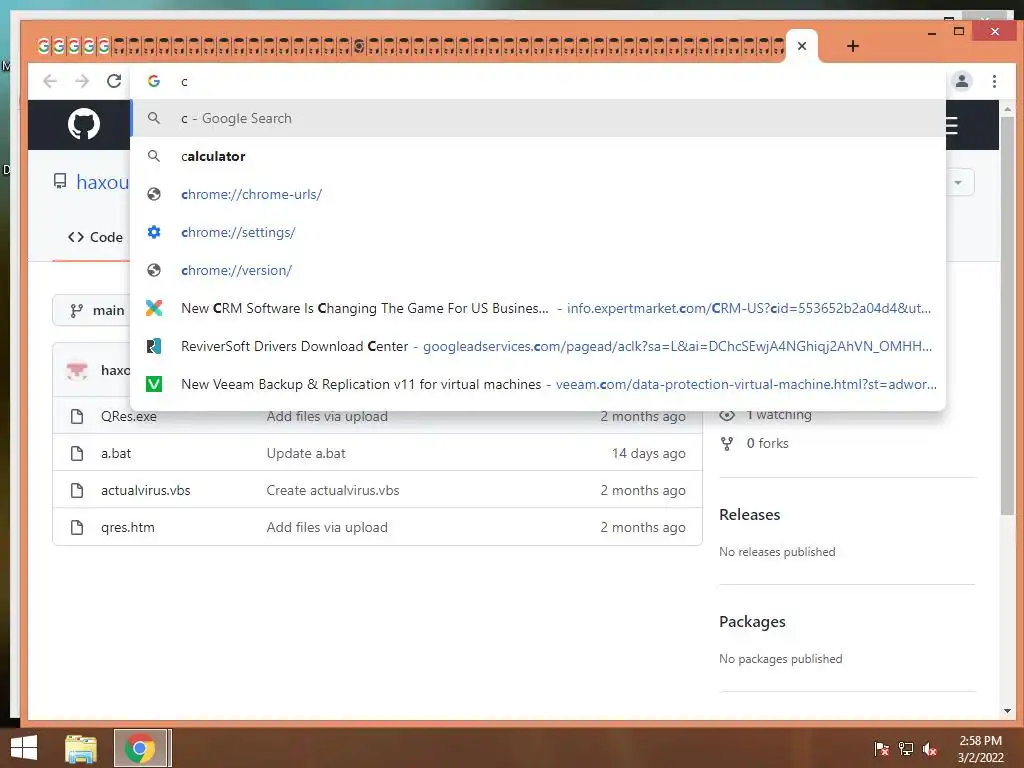Image resolution: width=1024 pixels, height=768 pixels.
Task: Click '14 days ago' timestamp for a.bat
Action: point(648,453)
